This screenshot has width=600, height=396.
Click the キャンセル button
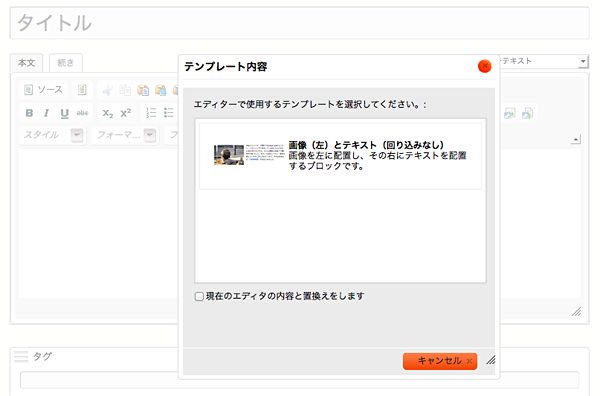tap(440, 361)
